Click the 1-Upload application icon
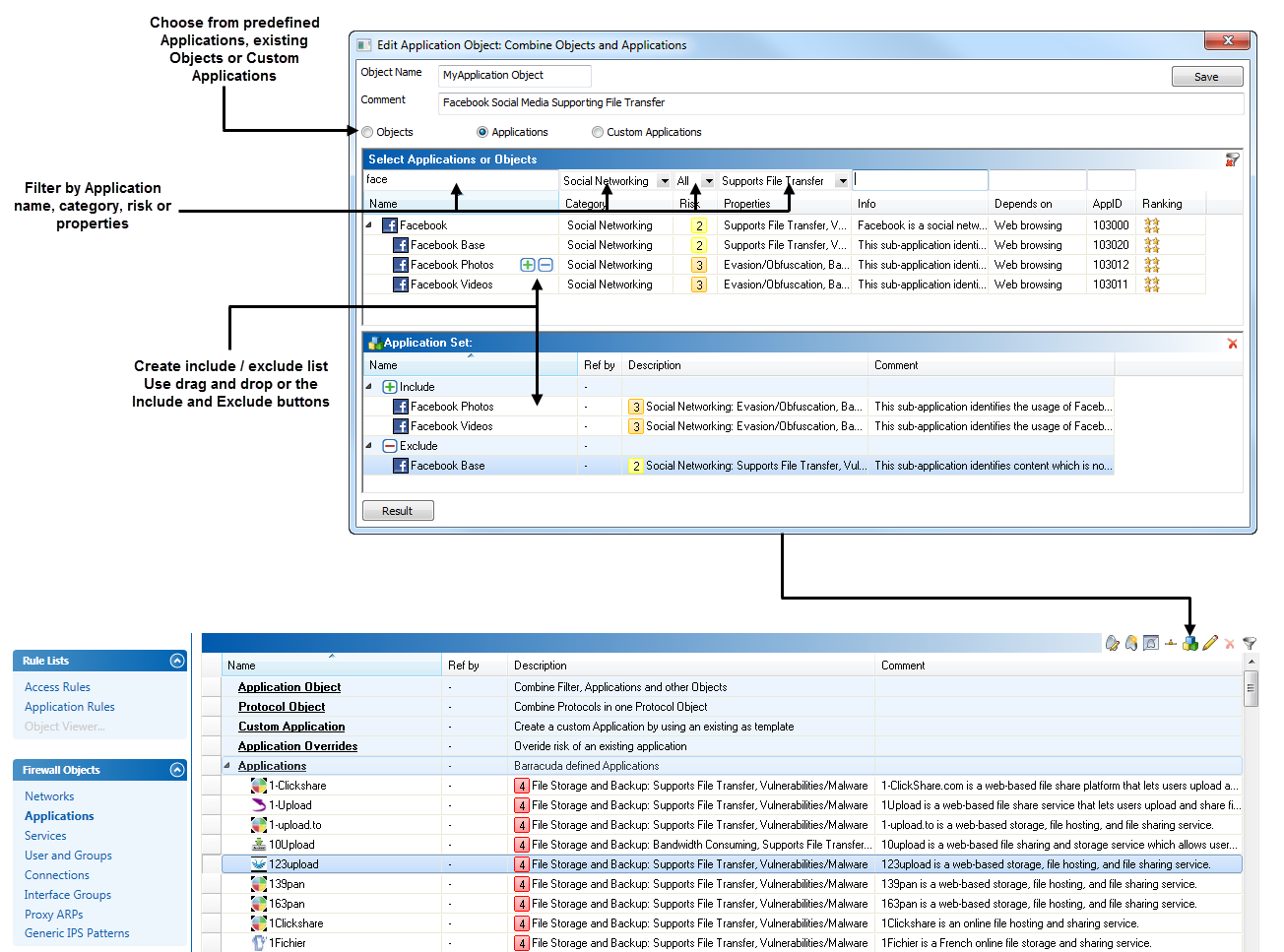The width and height of the screenshot is (1284, 952). (x=259, y=805)
